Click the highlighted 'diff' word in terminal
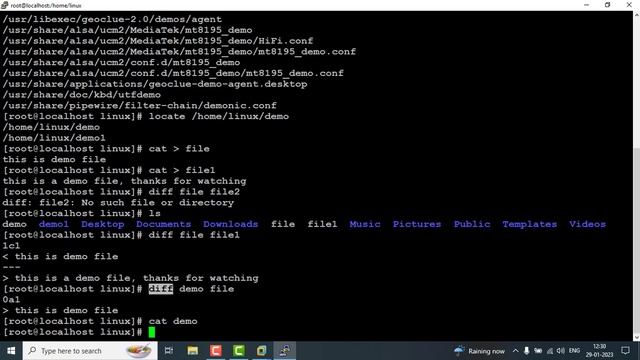640x360 pixels. 161,289
